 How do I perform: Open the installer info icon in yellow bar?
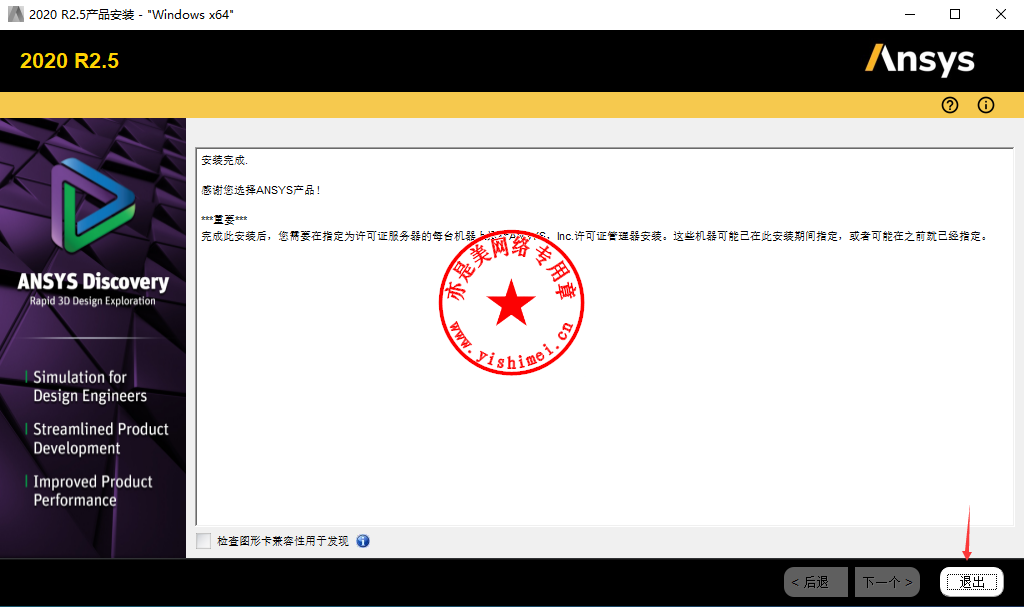click(x=985, y=105)
